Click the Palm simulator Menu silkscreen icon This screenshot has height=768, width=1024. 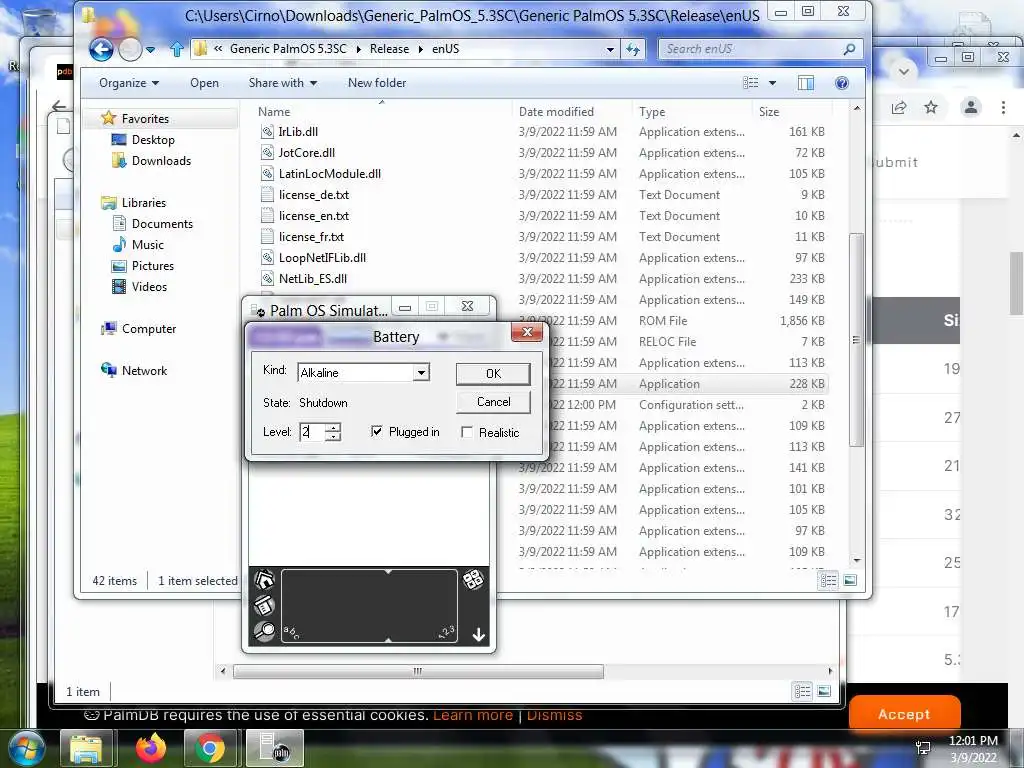(x=264, y=606)
